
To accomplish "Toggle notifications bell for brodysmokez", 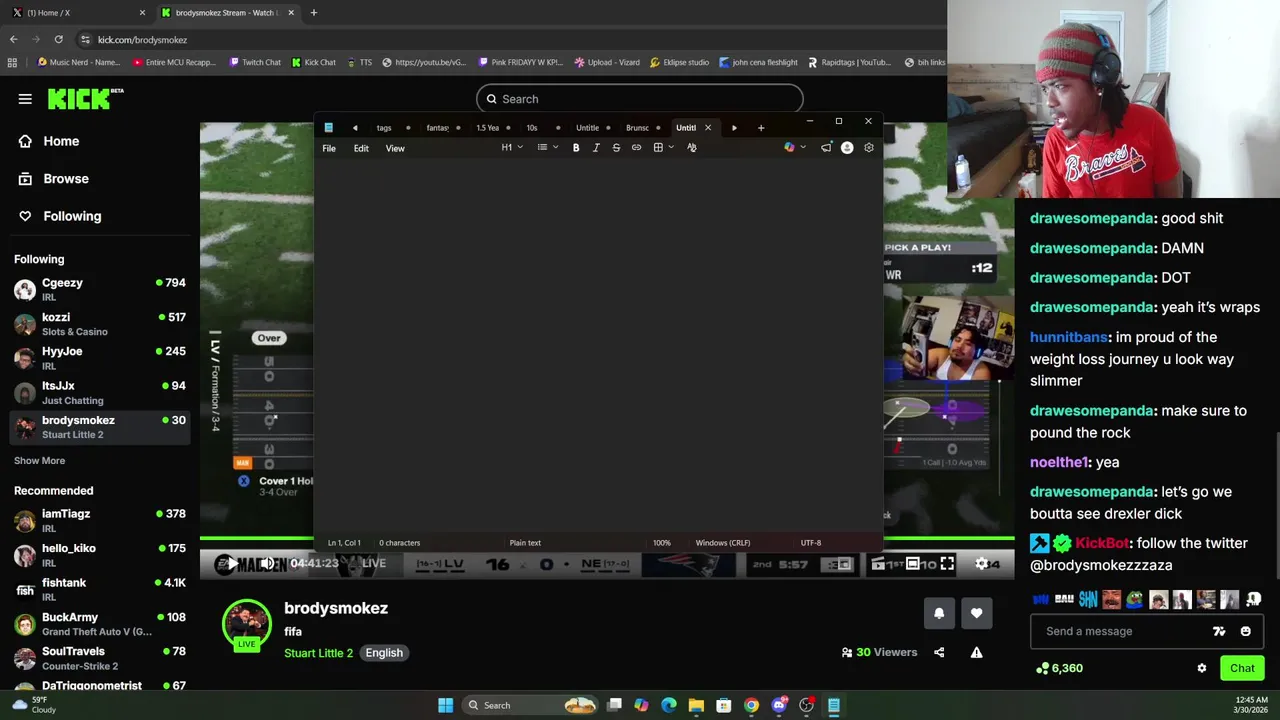I will 939,614.
